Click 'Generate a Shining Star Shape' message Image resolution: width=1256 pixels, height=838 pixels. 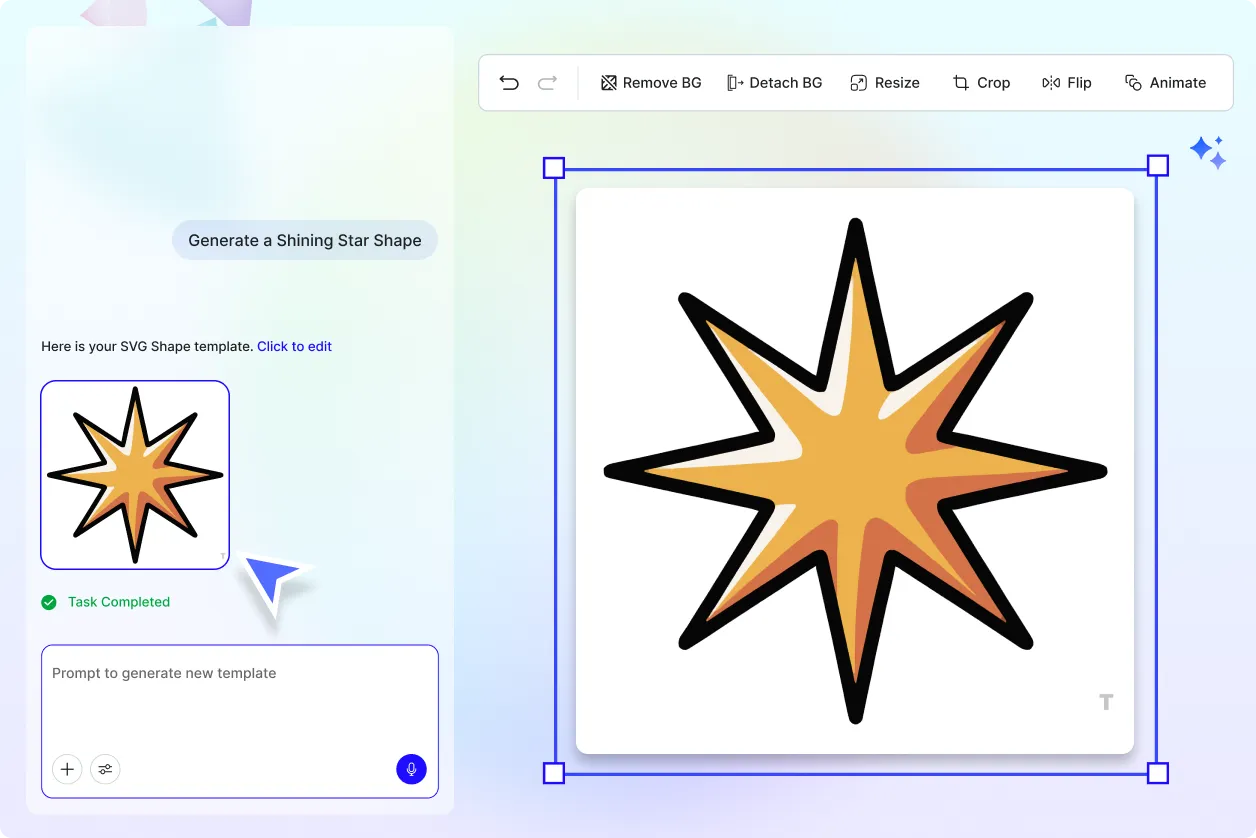(305, 240)
